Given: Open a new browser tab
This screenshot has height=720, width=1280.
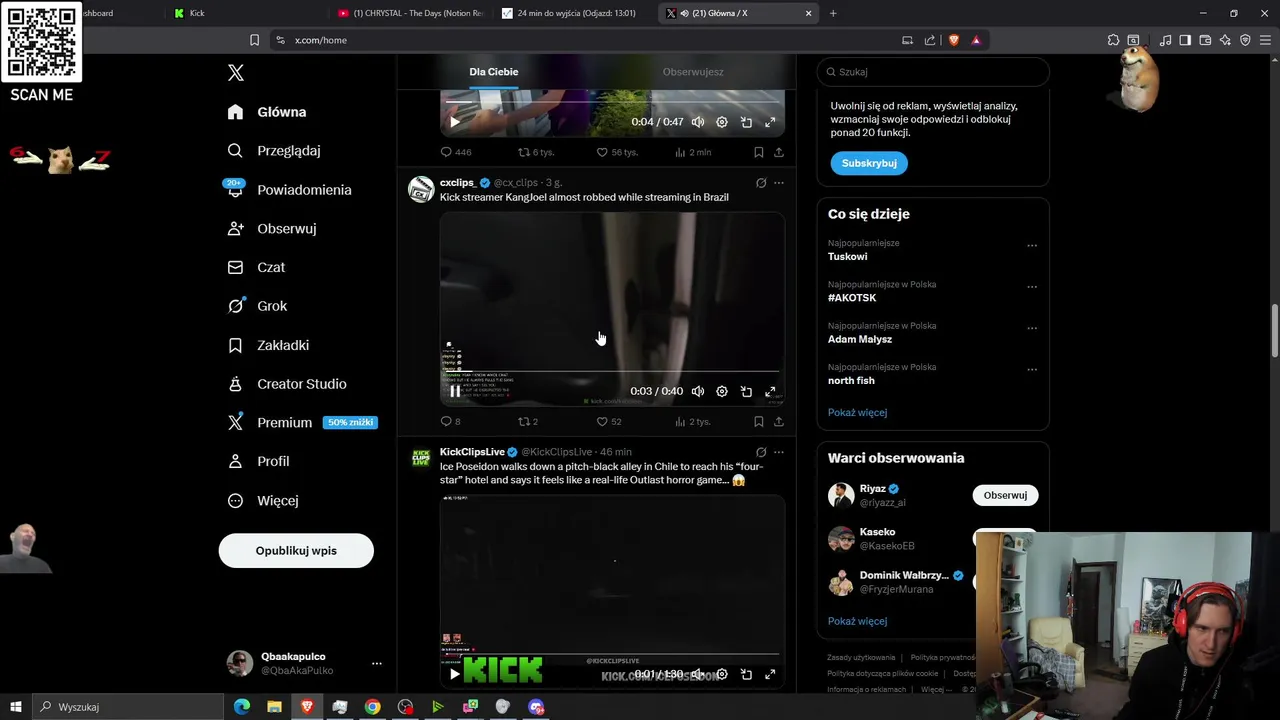Looking at the screenshot, I should pyautogui.click(x=833, y=13).
